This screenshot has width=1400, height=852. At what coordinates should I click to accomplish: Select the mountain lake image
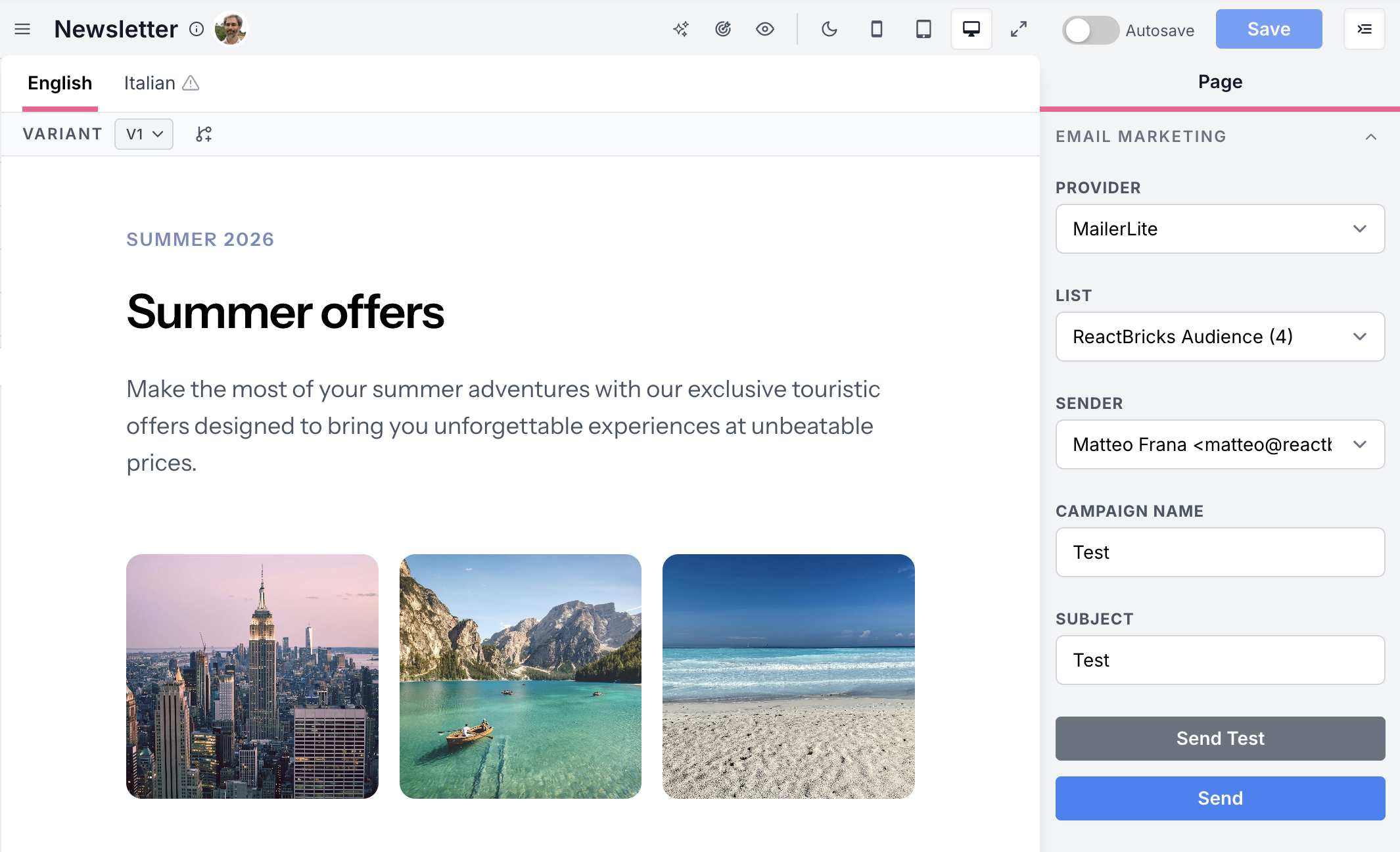521,676
